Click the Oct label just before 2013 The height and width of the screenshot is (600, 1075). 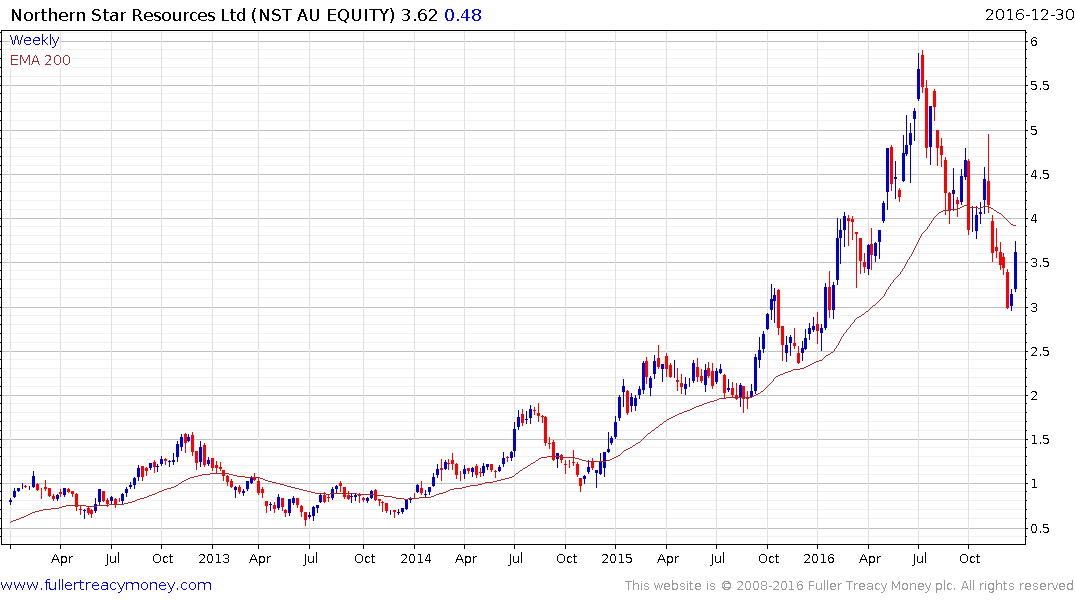tap(162, 558)
